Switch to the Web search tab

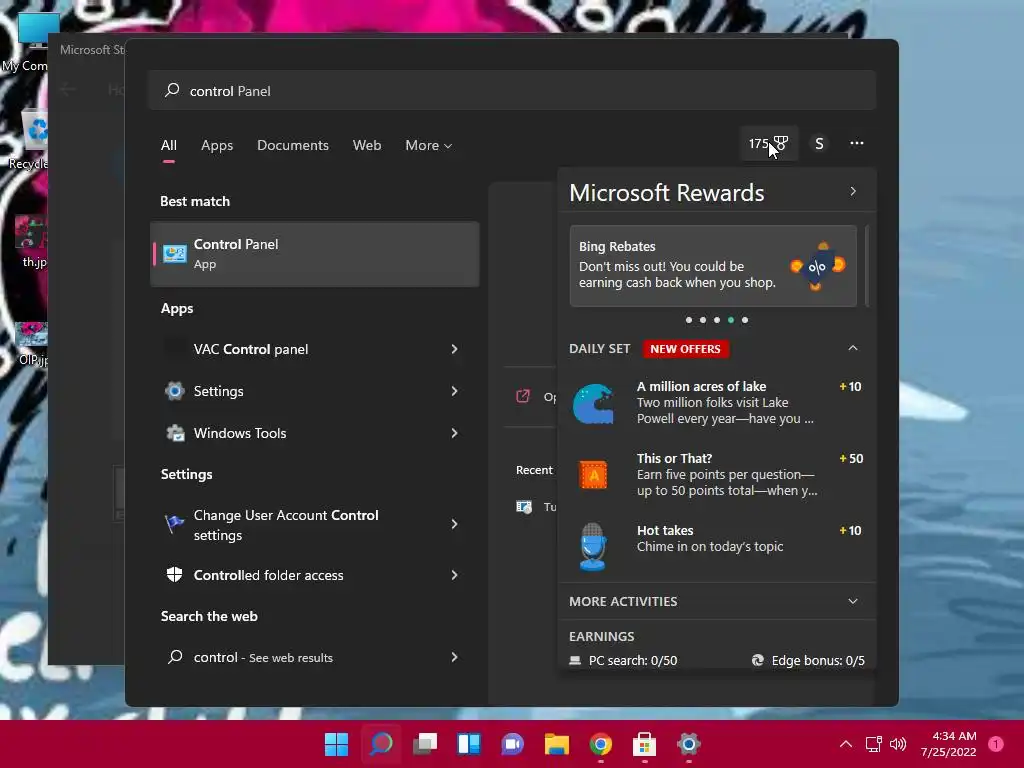[367, 146]
